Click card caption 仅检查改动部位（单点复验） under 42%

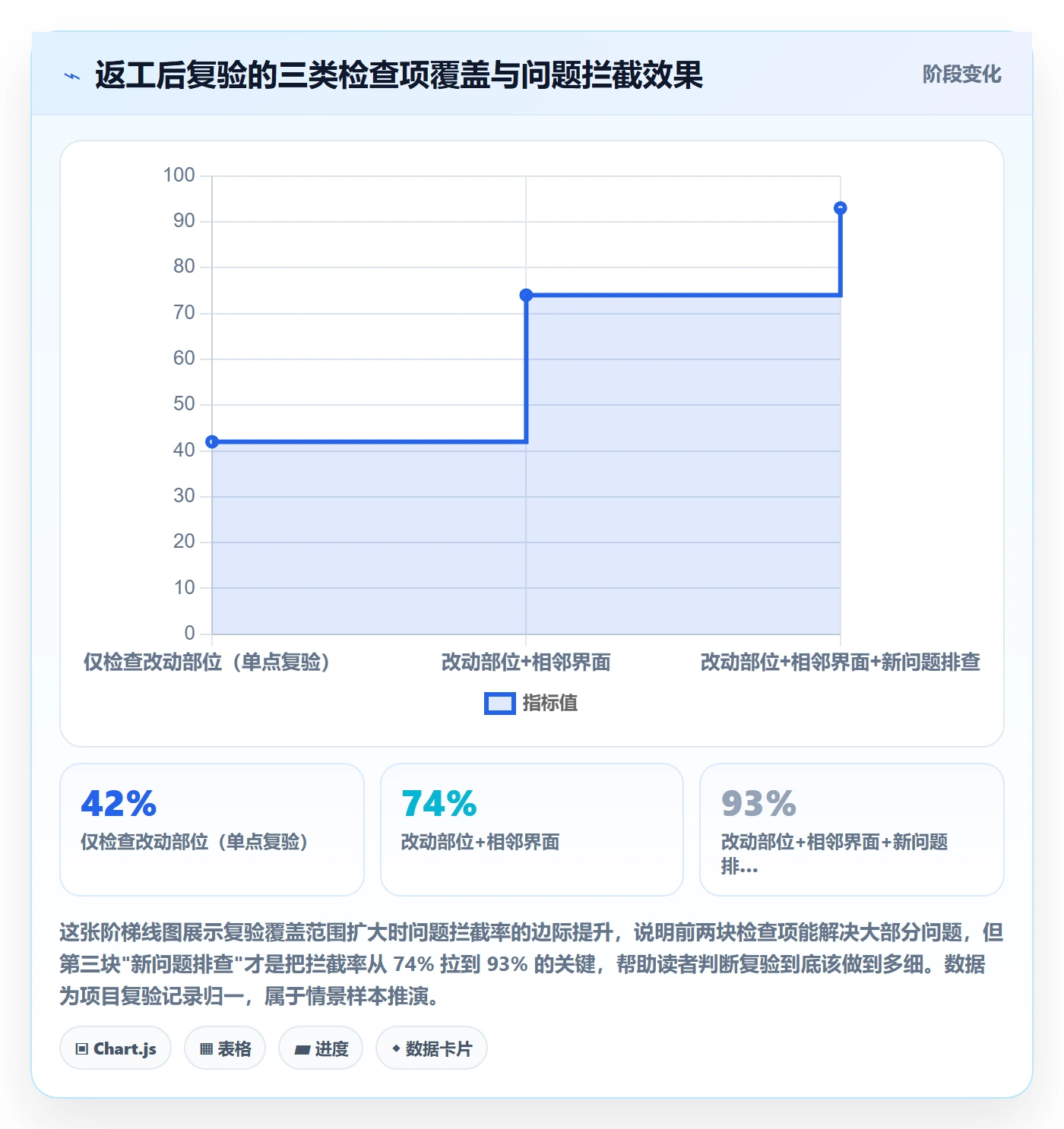195,842
